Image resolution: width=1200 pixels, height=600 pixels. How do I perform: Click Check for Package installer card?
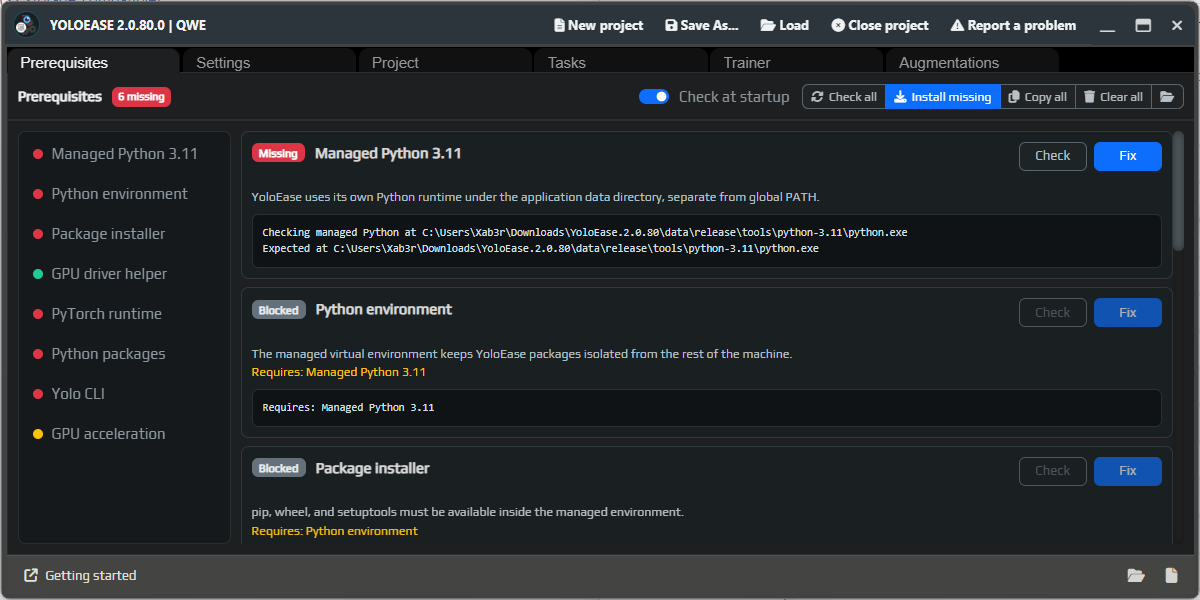tap(1052, 471)
